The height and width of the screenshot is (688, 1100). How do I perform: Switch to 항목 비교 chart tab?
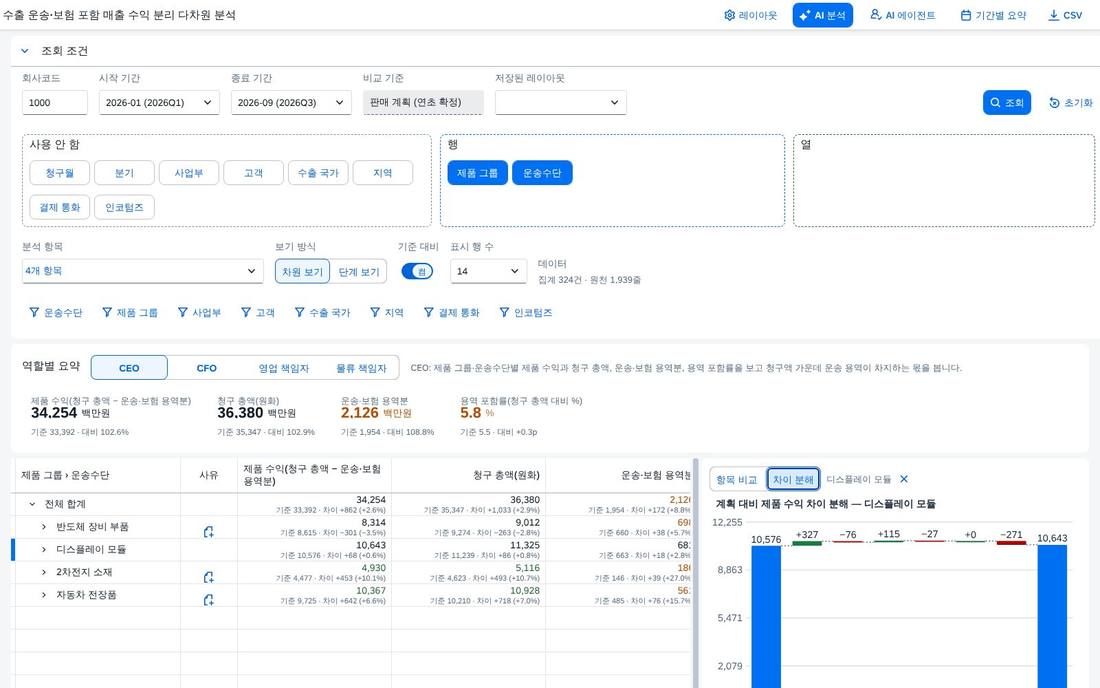click(x=737, y=480)
